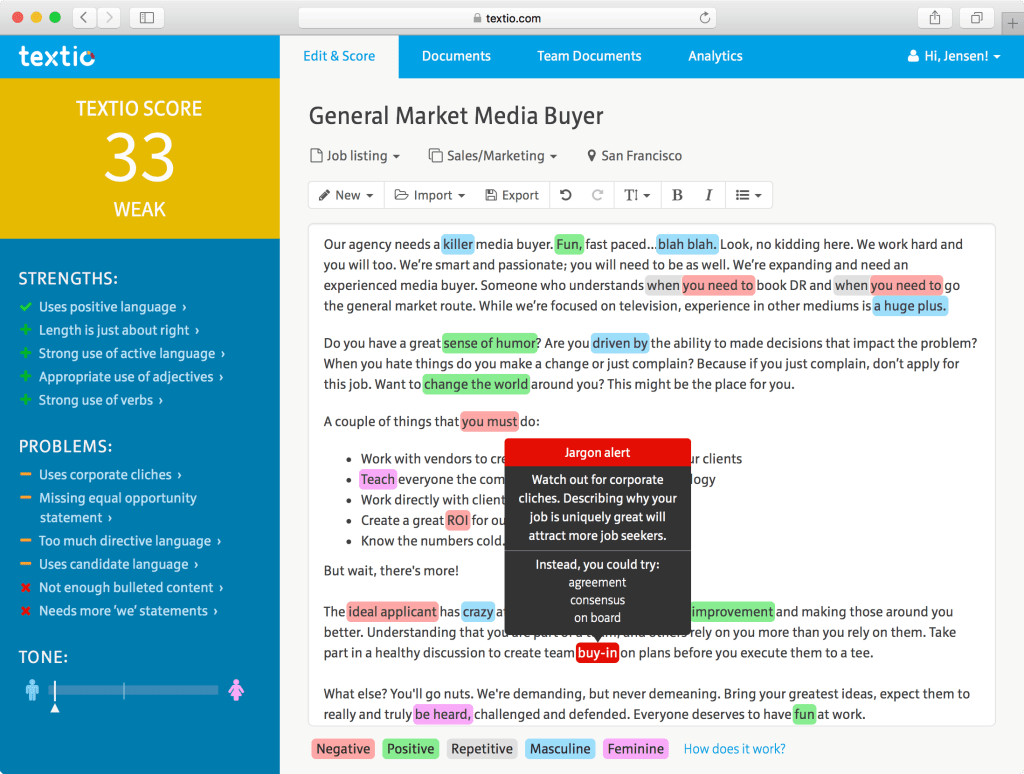1024x774 pixels.
Task: Toggle the Positive highlight legend
Action: pos(410,749)
